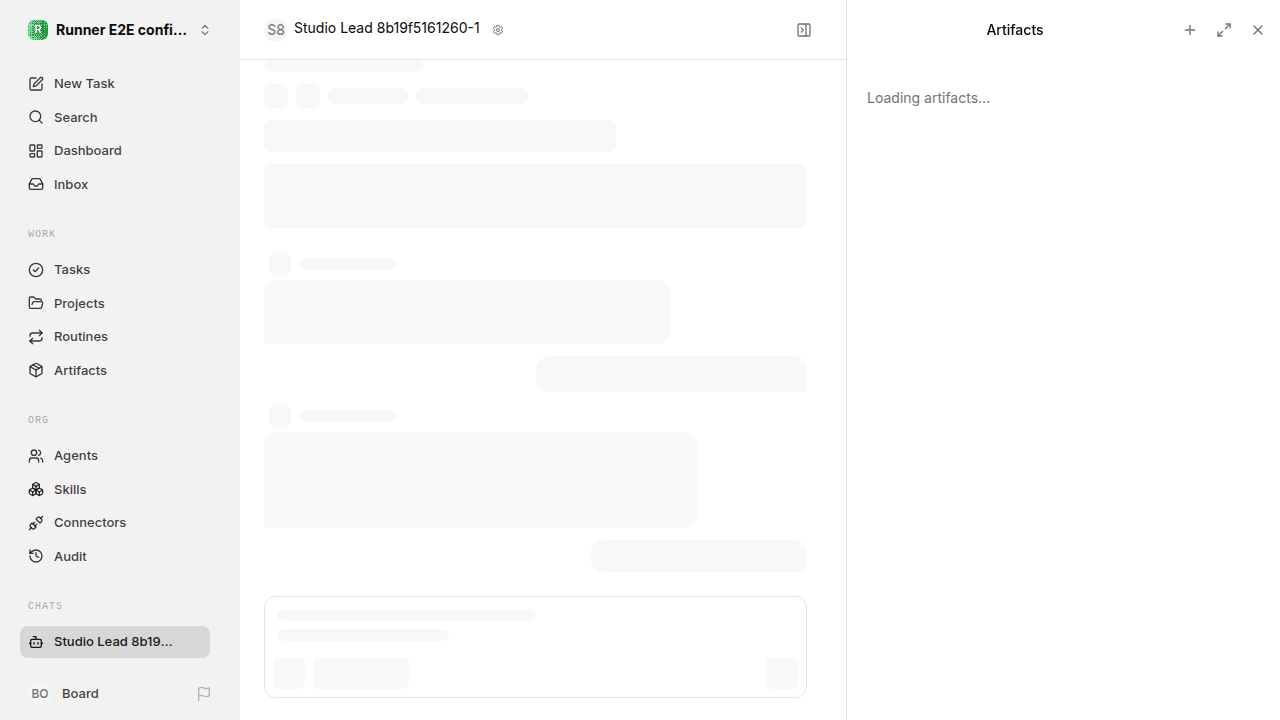Click the Connectors plug icon
1280x720 pixels.
36,523
